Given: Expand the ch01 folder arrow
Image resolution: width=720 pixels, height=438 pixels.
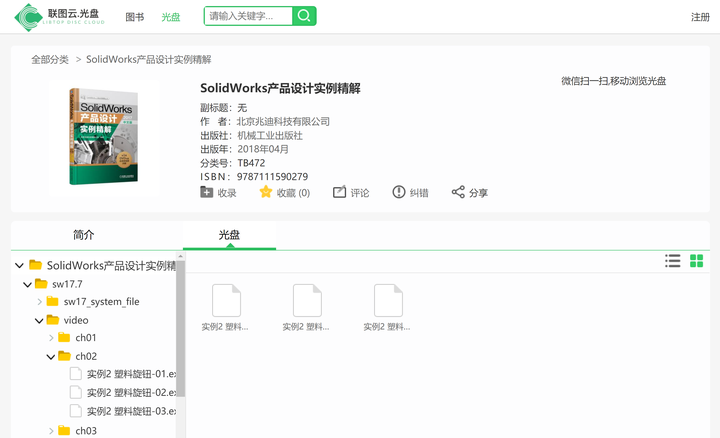Looking at the screenshot, I should coord(51,338).
